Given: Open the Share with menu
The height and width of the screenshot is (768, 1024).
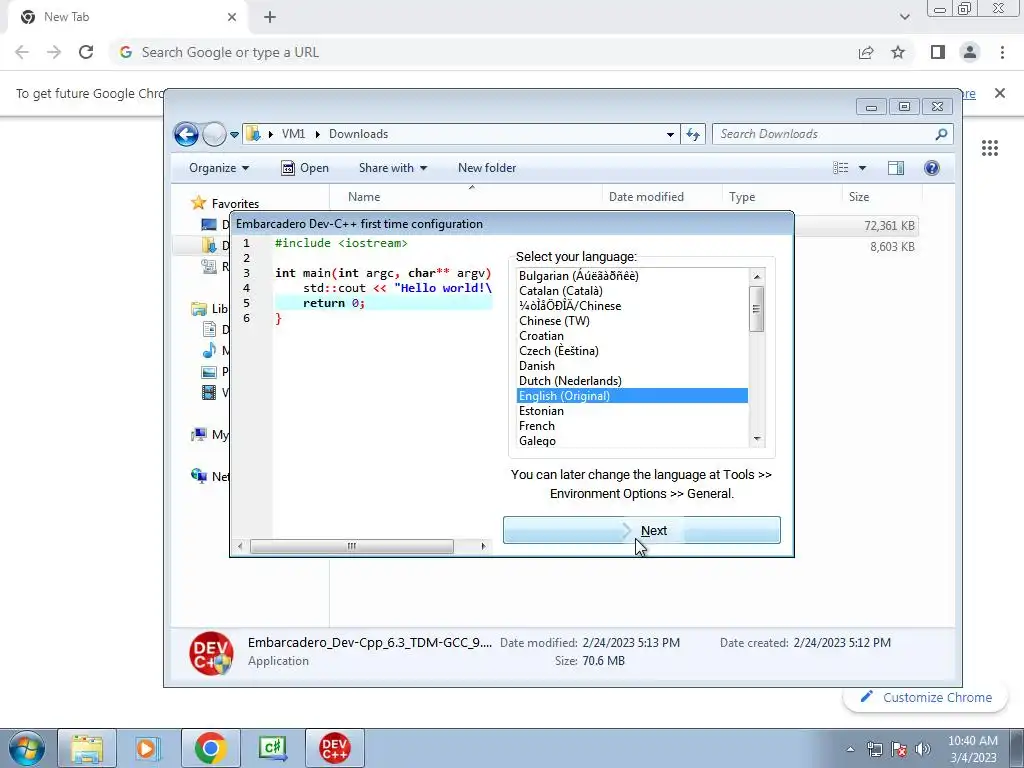Looking at the screenshot, I should (x=392, y=168).
